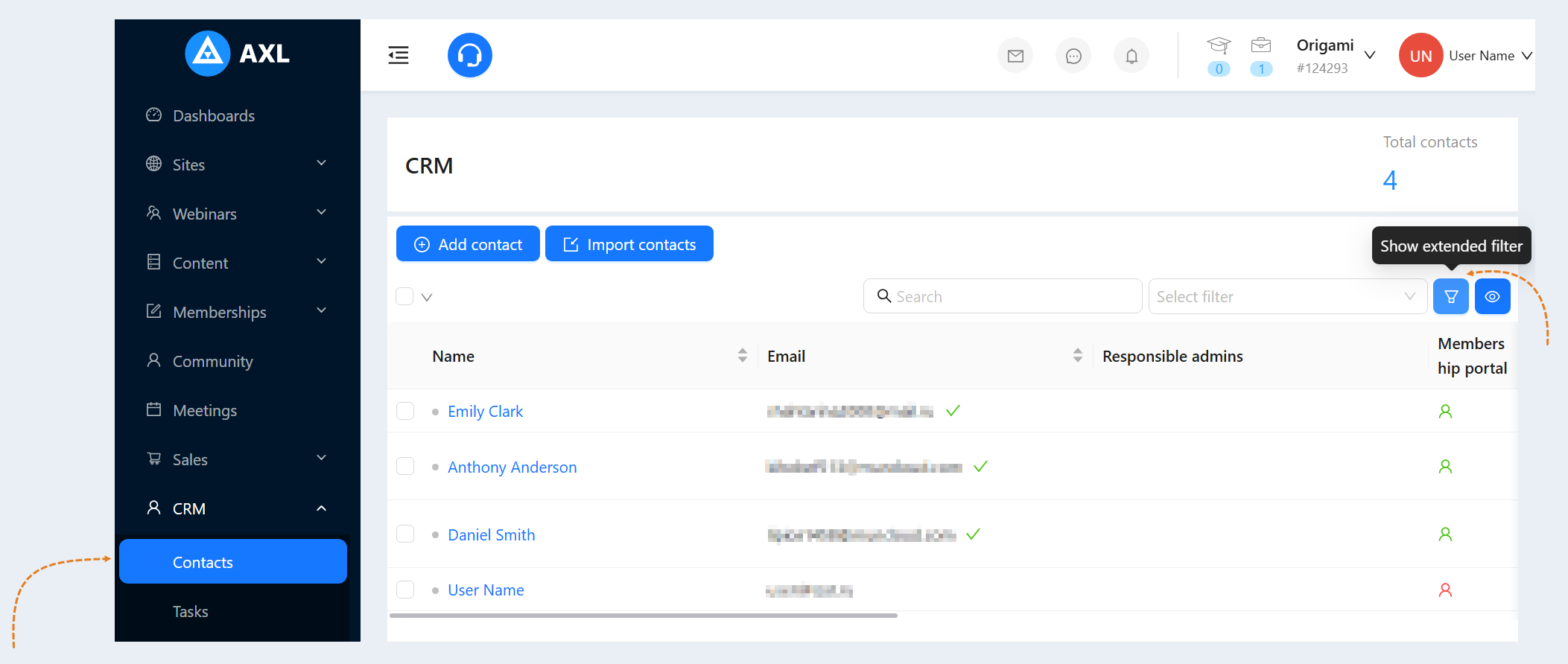Expand the Sites menu
Image resolution: width=1568 pixels, height=664 pixels.
pyautogui.click(x=237, y=165)
